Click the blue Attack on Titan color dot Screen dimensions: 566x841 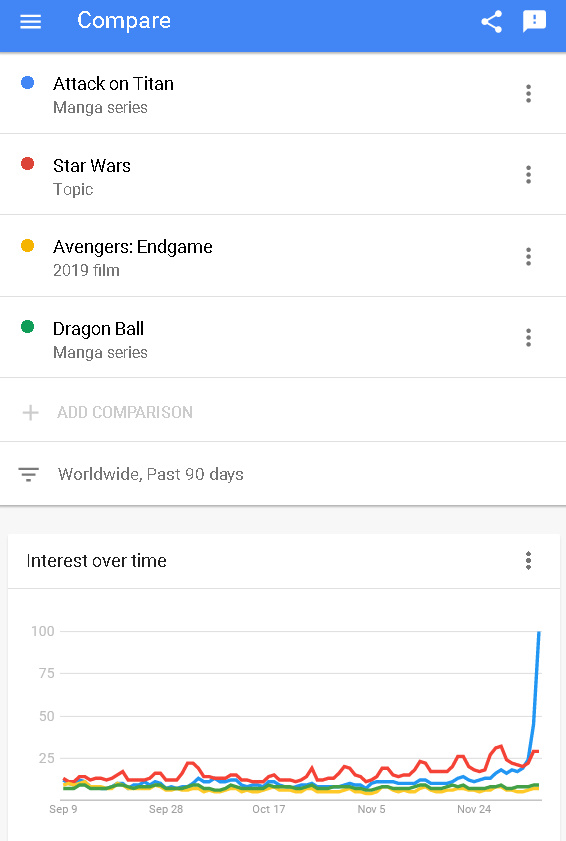27,83
